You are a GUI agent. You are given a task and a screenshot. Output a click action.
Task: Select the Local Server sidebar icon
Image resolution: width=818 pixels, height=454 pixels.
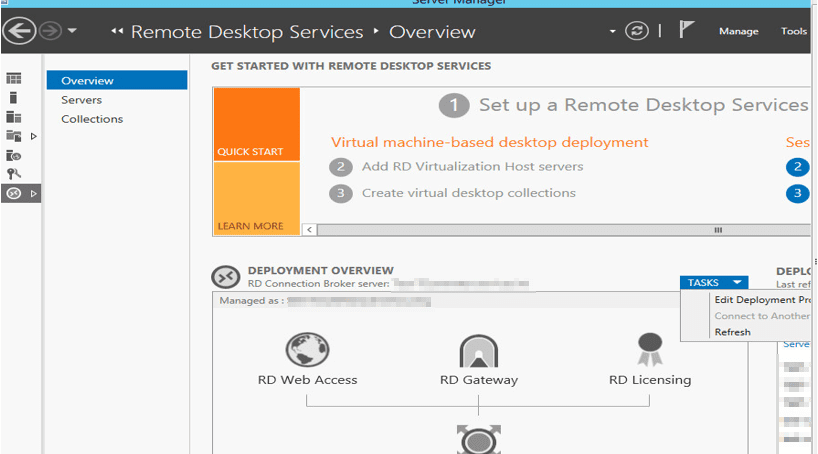[x=14, y=98]
